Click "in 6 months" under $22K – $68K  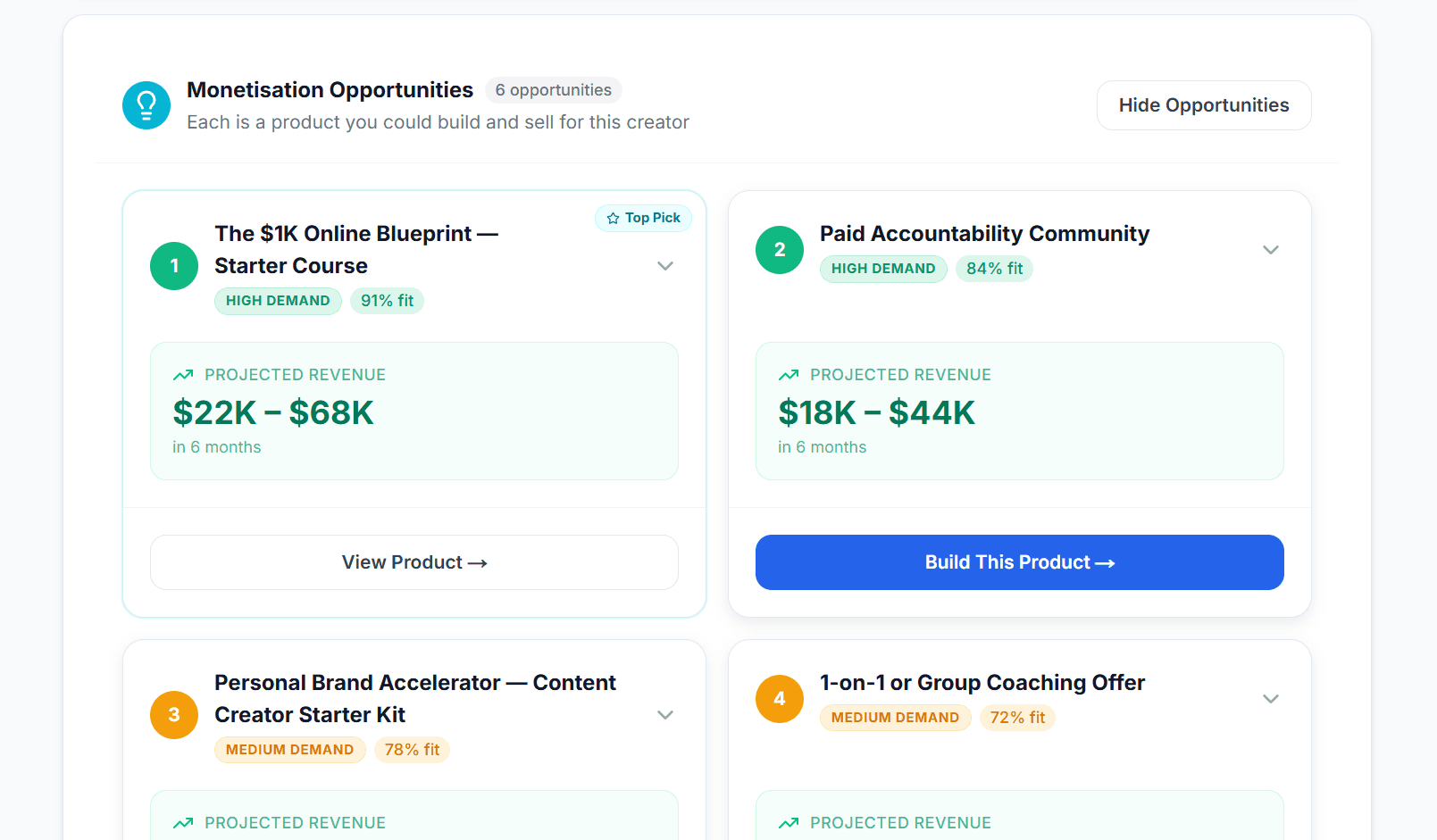(x=217, y=447)
